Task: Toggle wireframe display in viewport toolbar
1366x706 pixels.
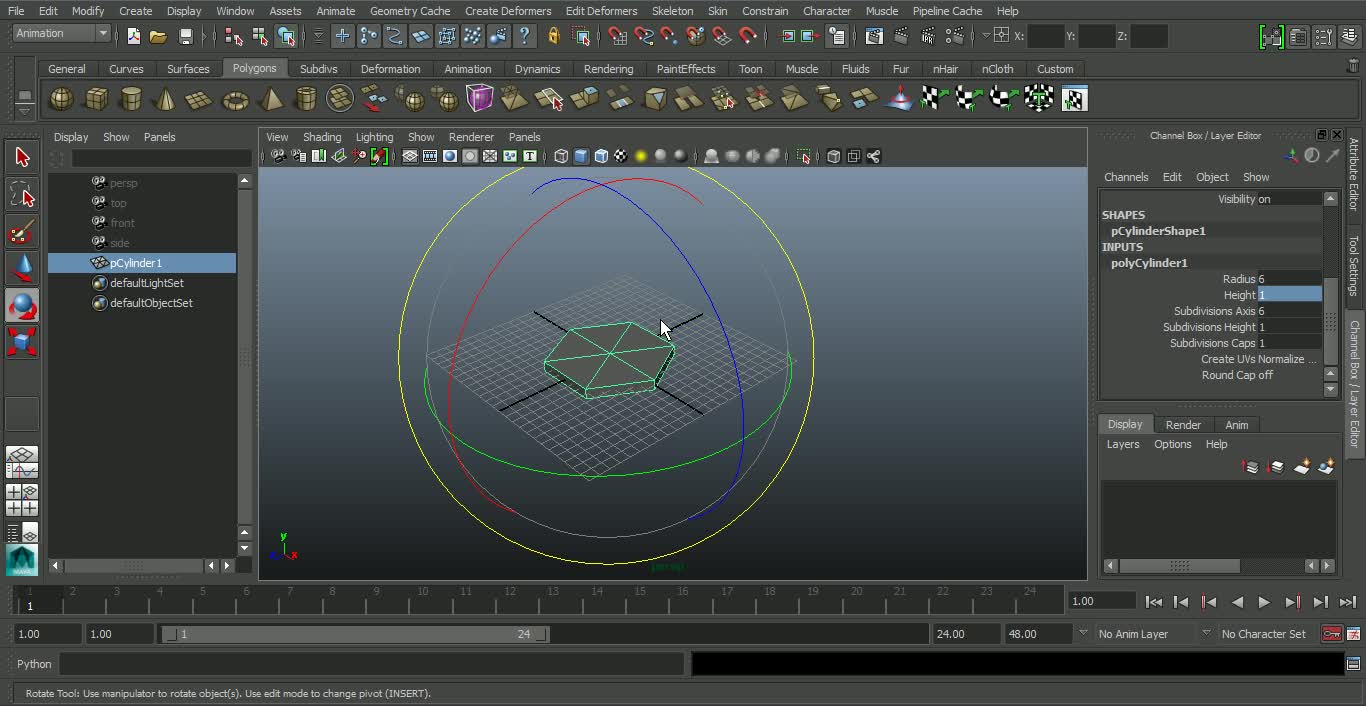Action: pos(561,156)
